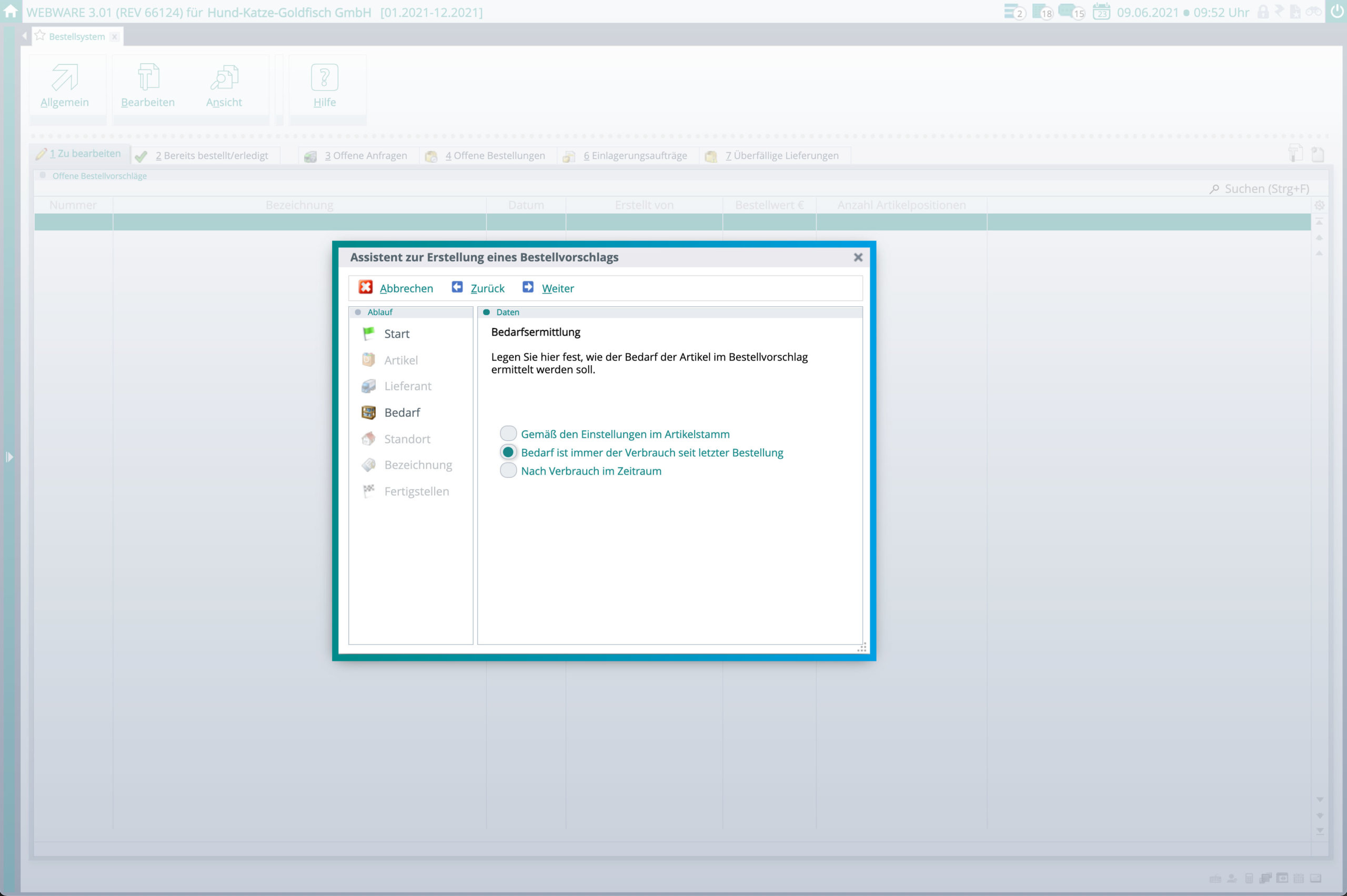
Task: Select Nach Verbrauch im Zeitraum radio
Action: pyautogui.click(x=508, y=471)
